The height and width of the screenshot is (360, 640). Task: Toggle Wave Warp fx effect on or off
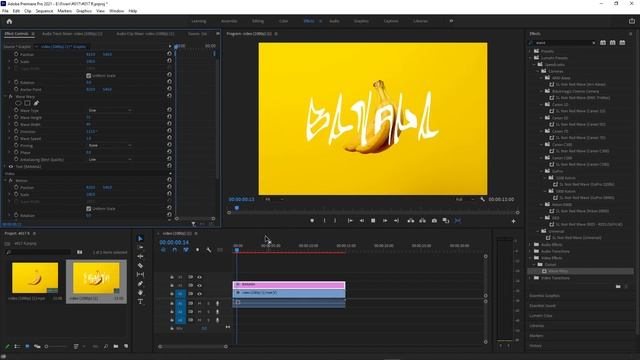tap(11, 97)
